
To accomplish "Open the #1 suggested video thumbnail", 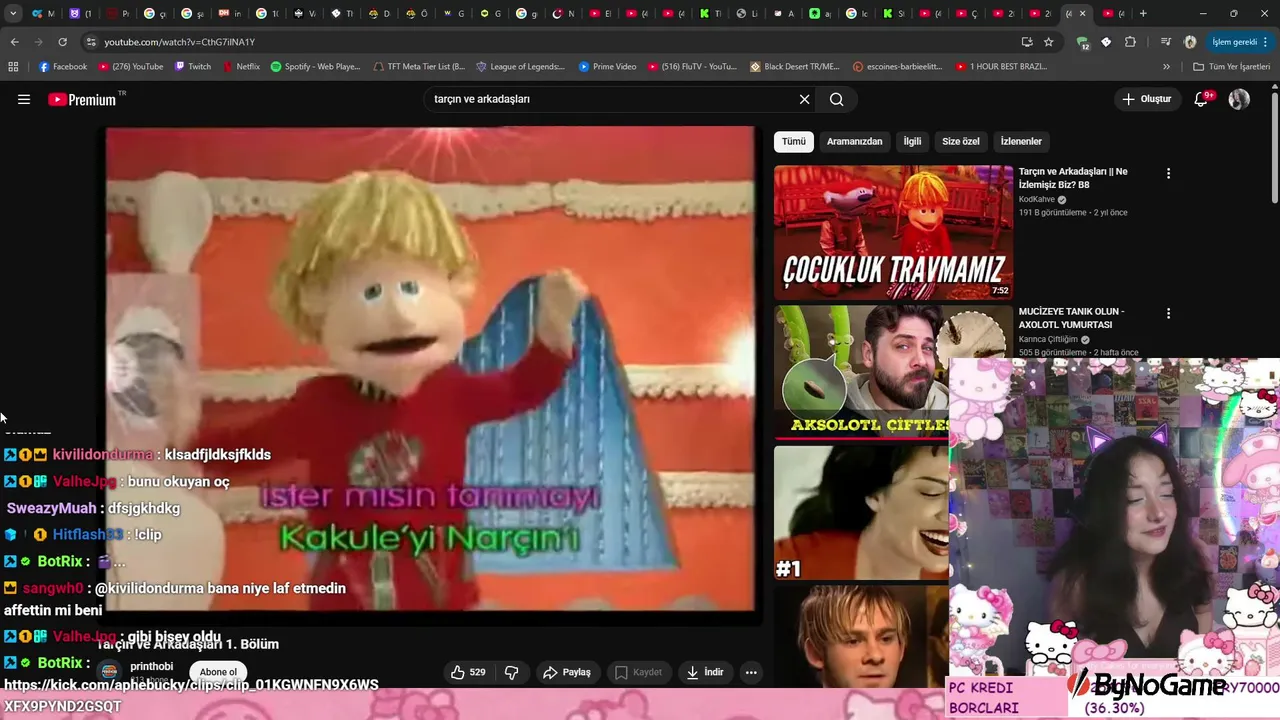I will click(x=861, y=512).
